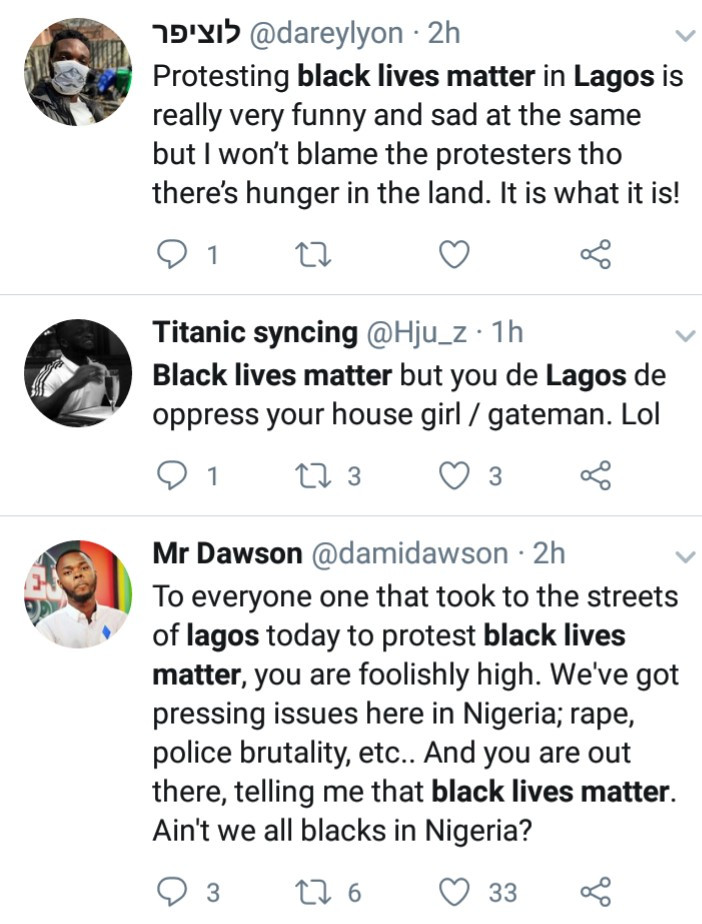View Titanic syncing's profile picture
Screen dimensions: 702x924
pos(78,372)
